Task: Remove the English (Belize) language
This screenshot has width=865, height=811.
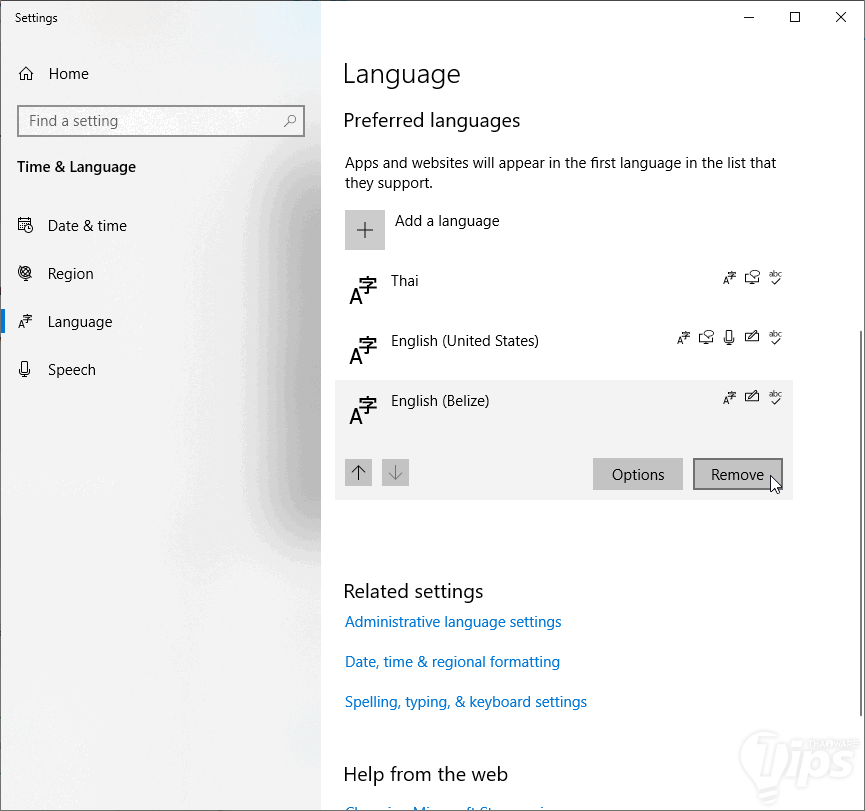Action: pos(738,474)
